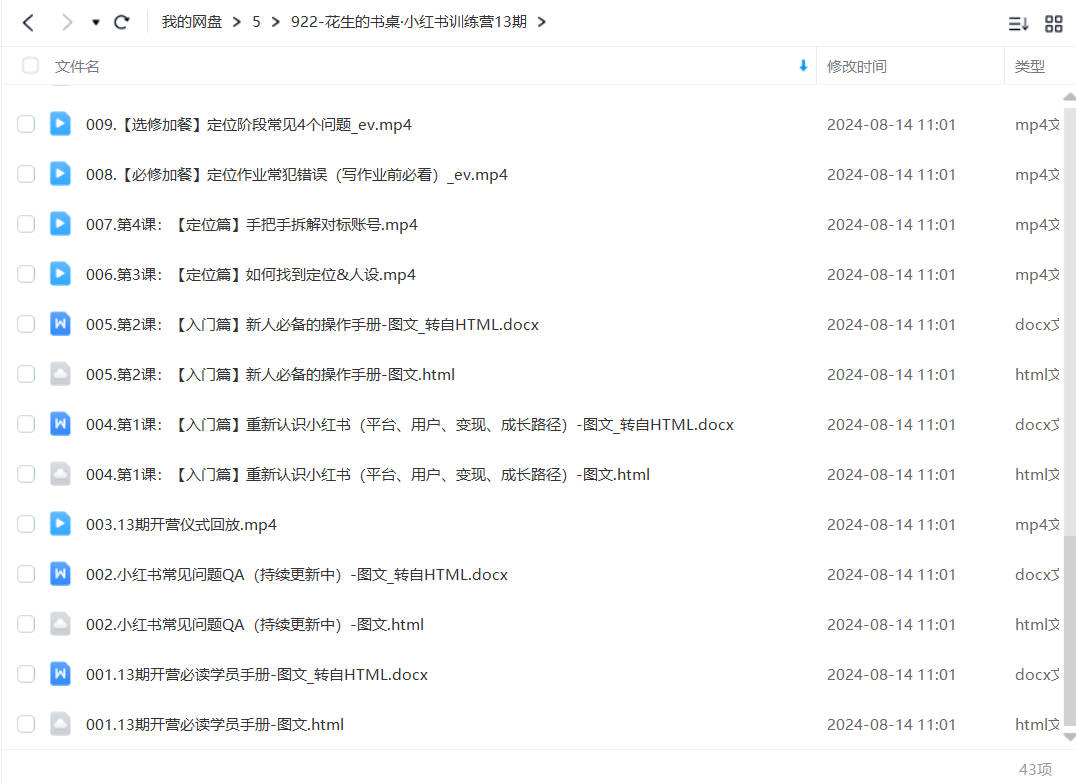Select 001.13期开营必读学员手册-图文.html

(x=215, y=725)
